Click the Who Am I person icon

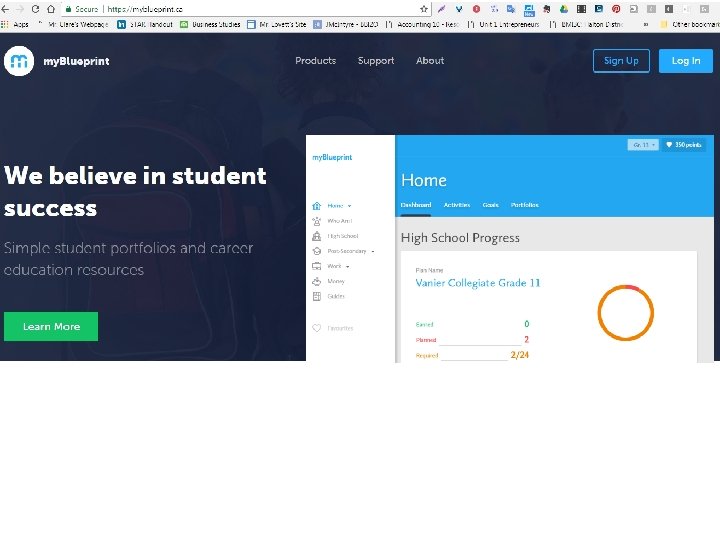coord(316,221)
